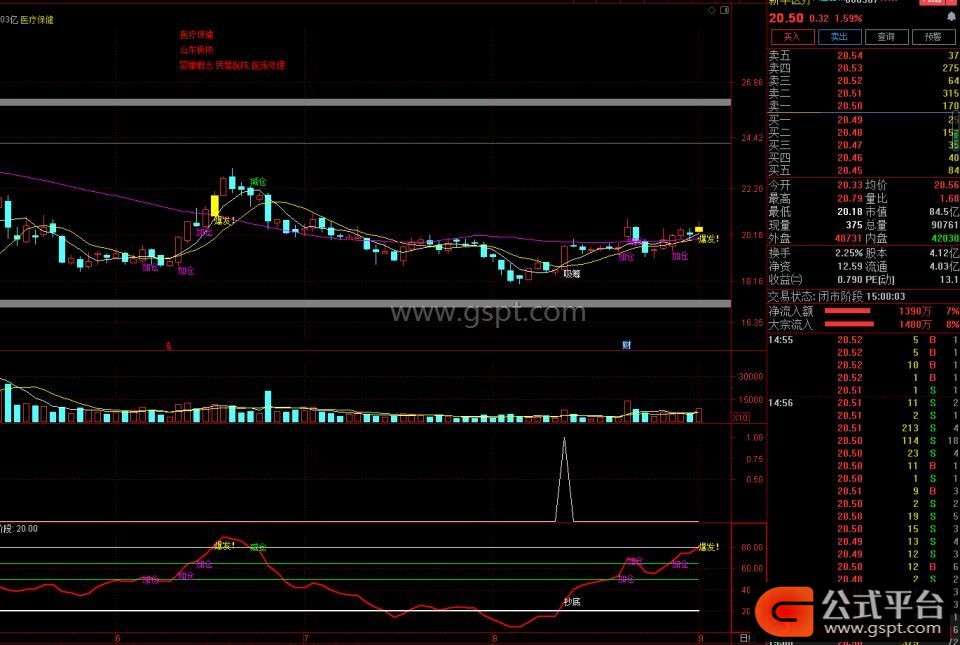Click the alert bell icon beside the price
Screen dimensions: 960x645
(952, 18)
